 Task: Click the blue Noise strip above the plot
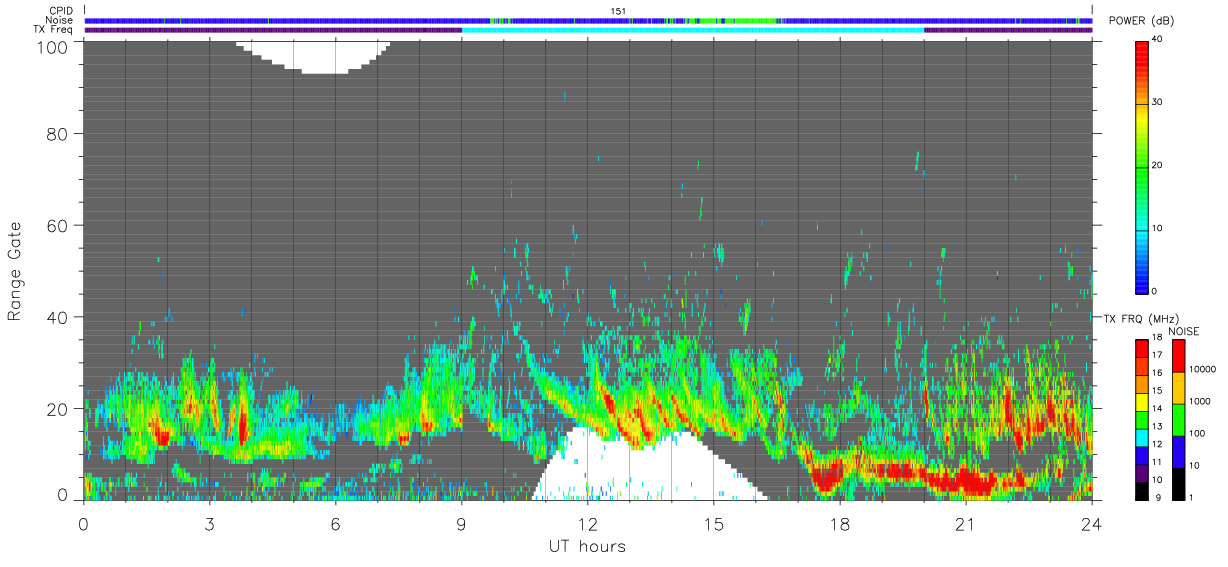(588, 20)
